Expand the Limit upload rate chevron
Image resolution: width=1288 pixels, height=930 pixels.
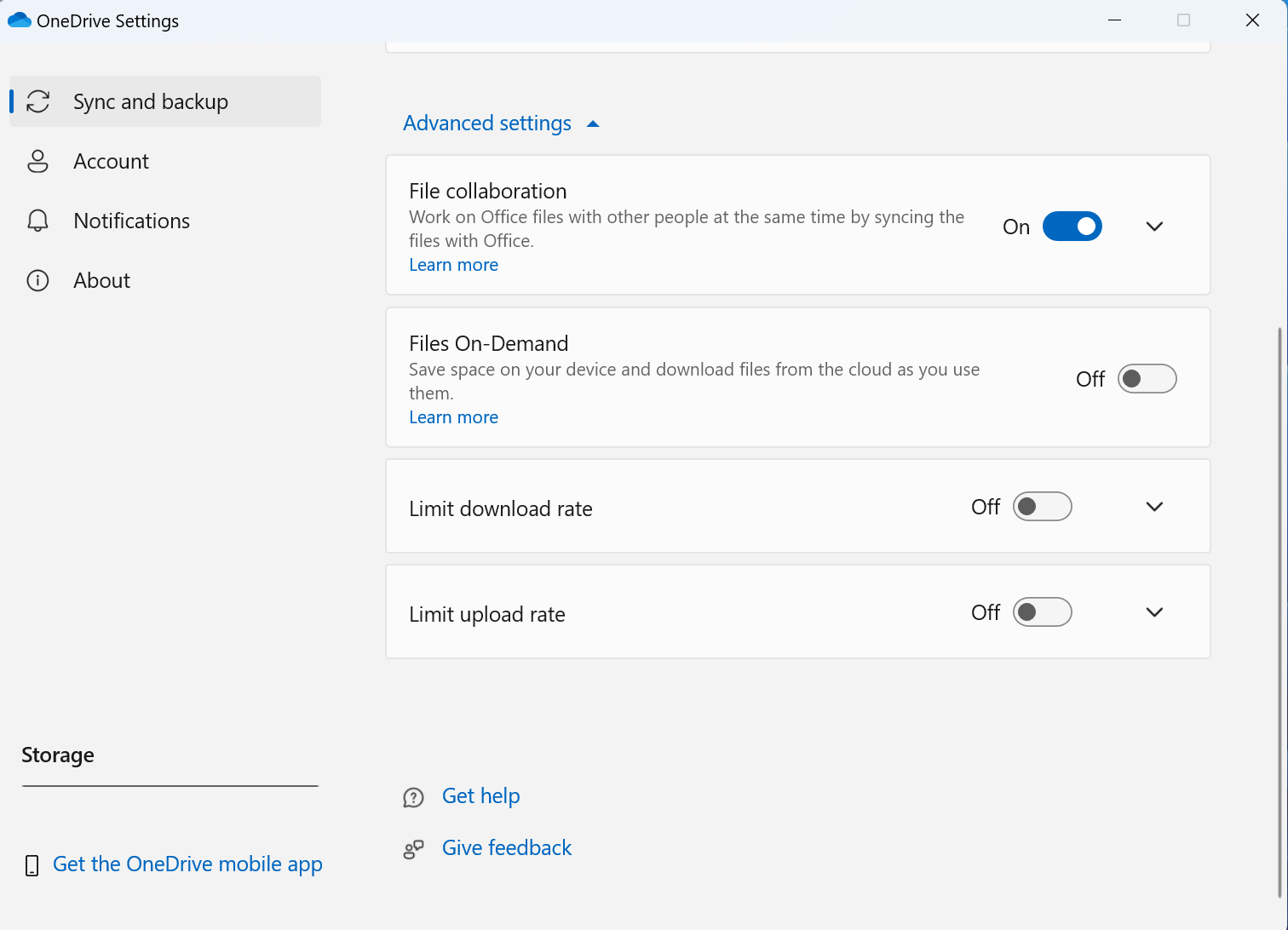1154,612
